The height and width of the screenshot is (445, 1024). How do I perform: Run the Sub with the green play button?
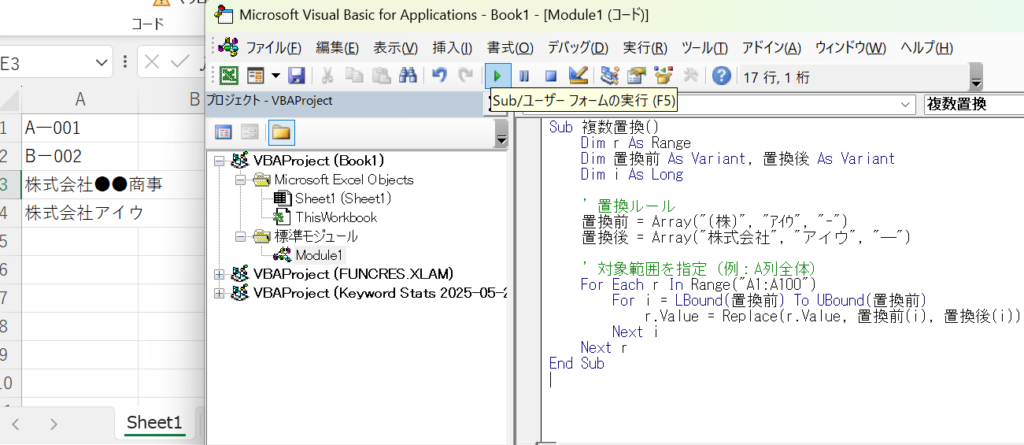point(497,76)
